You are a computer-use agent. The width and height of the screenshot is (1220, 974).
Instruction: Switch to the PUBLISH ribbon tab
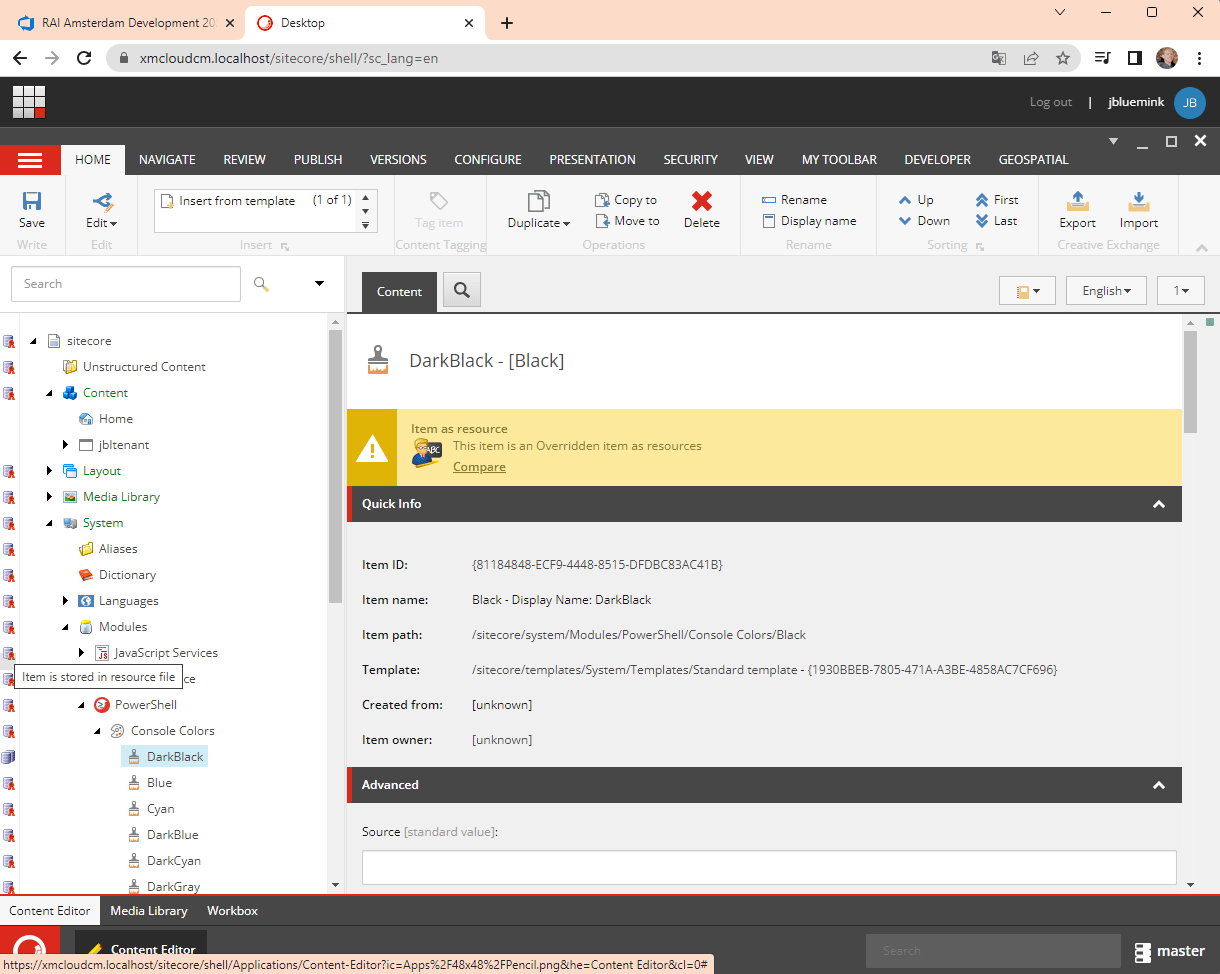point(317,159)
